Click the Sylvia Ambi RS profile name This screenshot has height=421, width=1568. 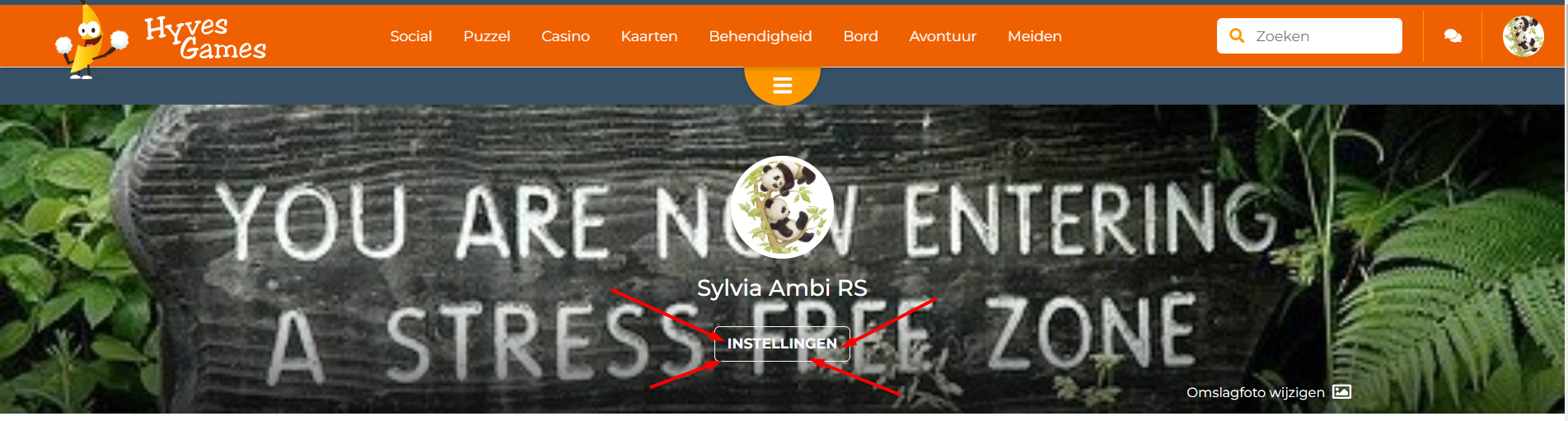(x=782, y=288)
